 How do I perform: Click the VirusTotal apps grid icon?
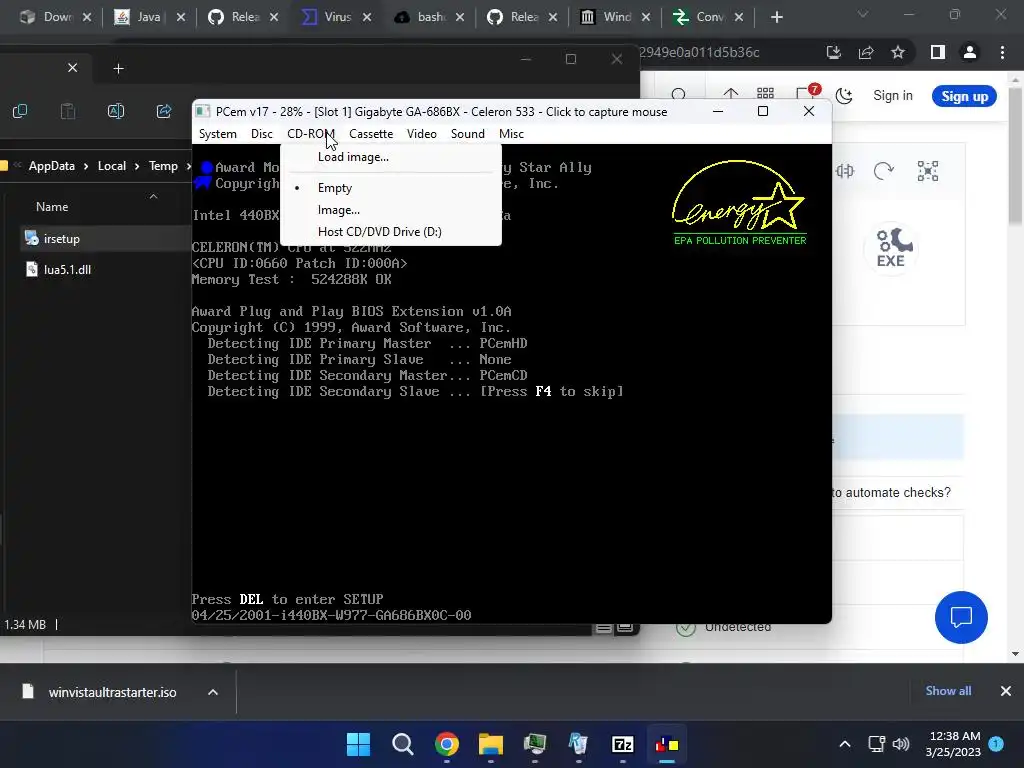[x=765, y=95]
